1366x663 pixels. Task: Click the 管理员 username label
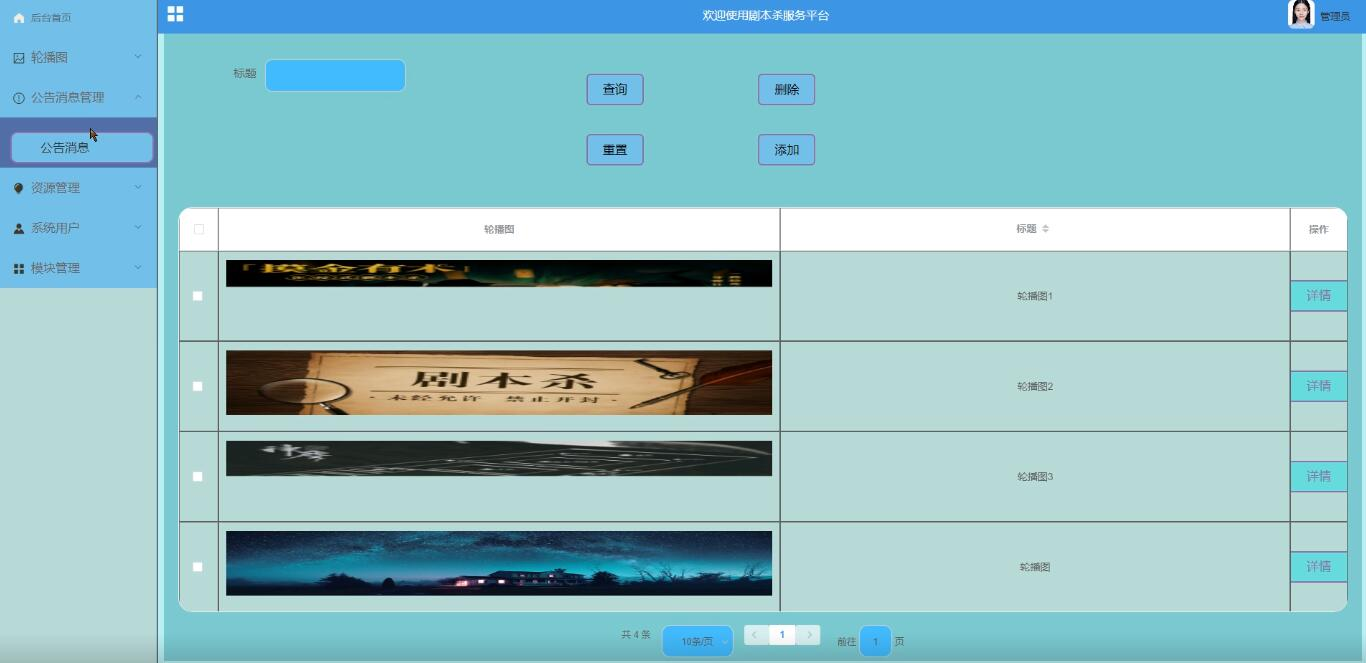tap(1334, 16)
